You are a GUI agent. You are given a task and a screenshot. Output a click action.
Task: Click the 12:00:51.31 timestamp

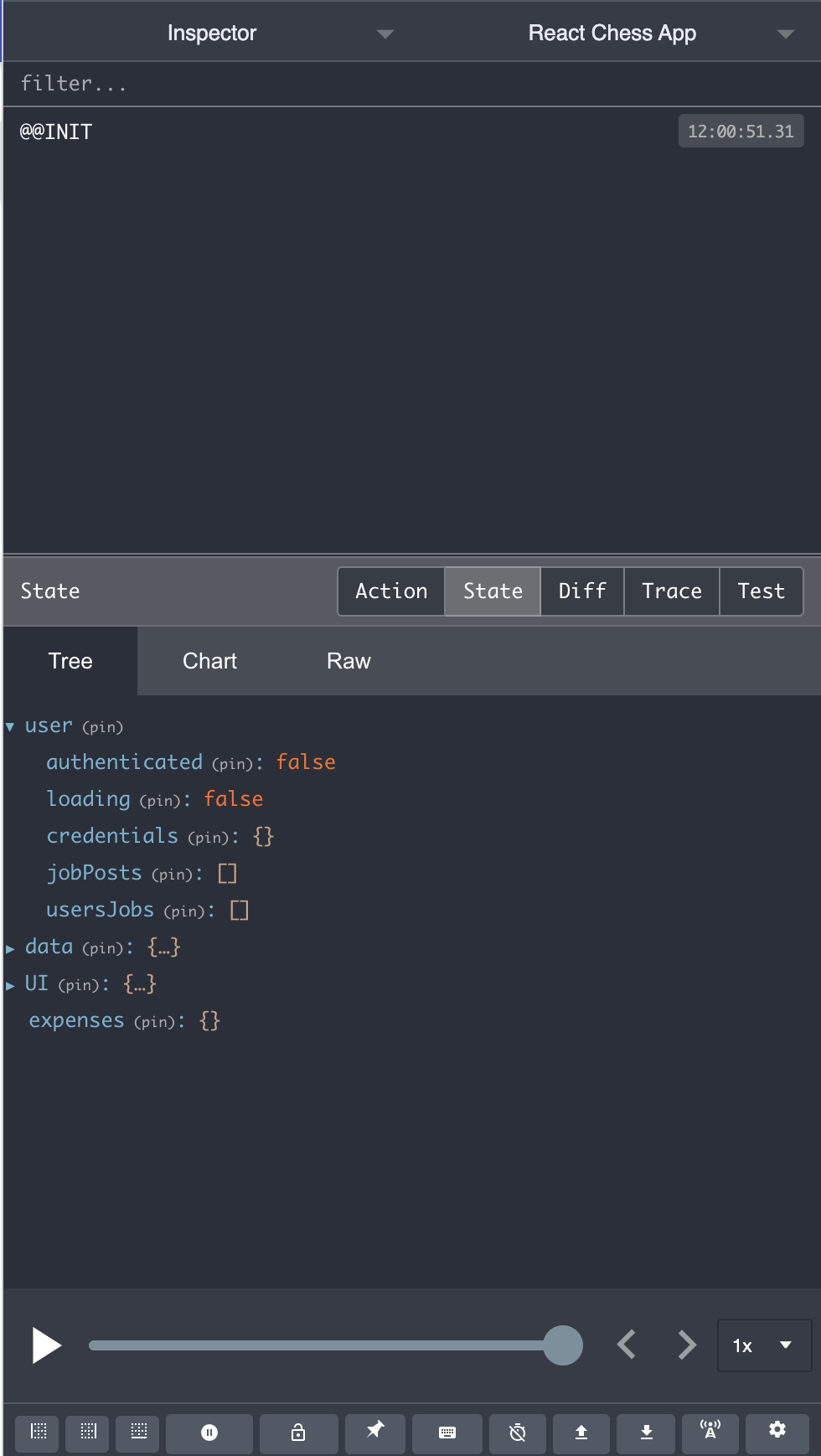coord(741,132)
